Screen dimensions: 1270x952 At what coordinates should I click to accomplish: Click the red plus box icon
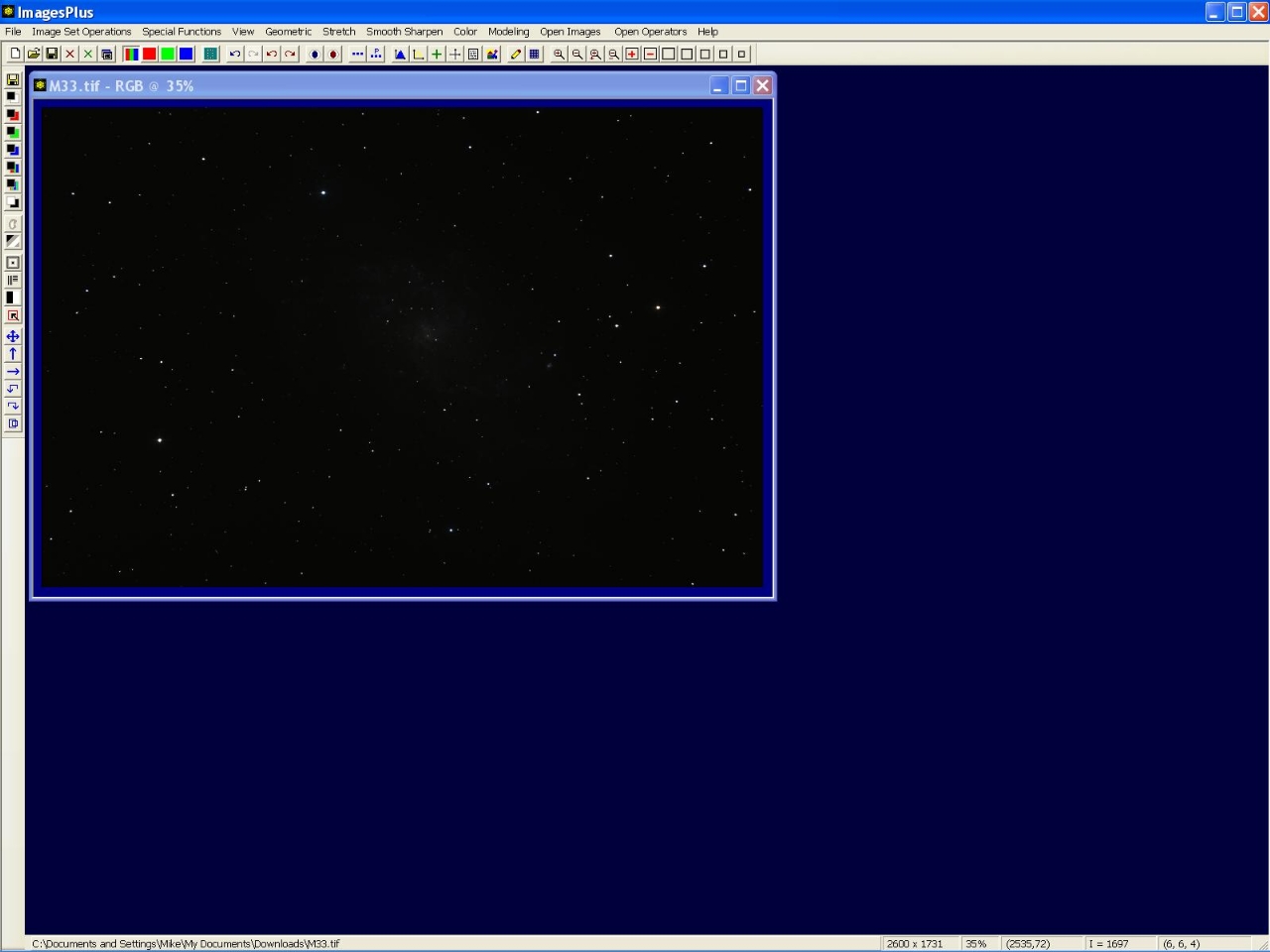[x=632, y=54]
